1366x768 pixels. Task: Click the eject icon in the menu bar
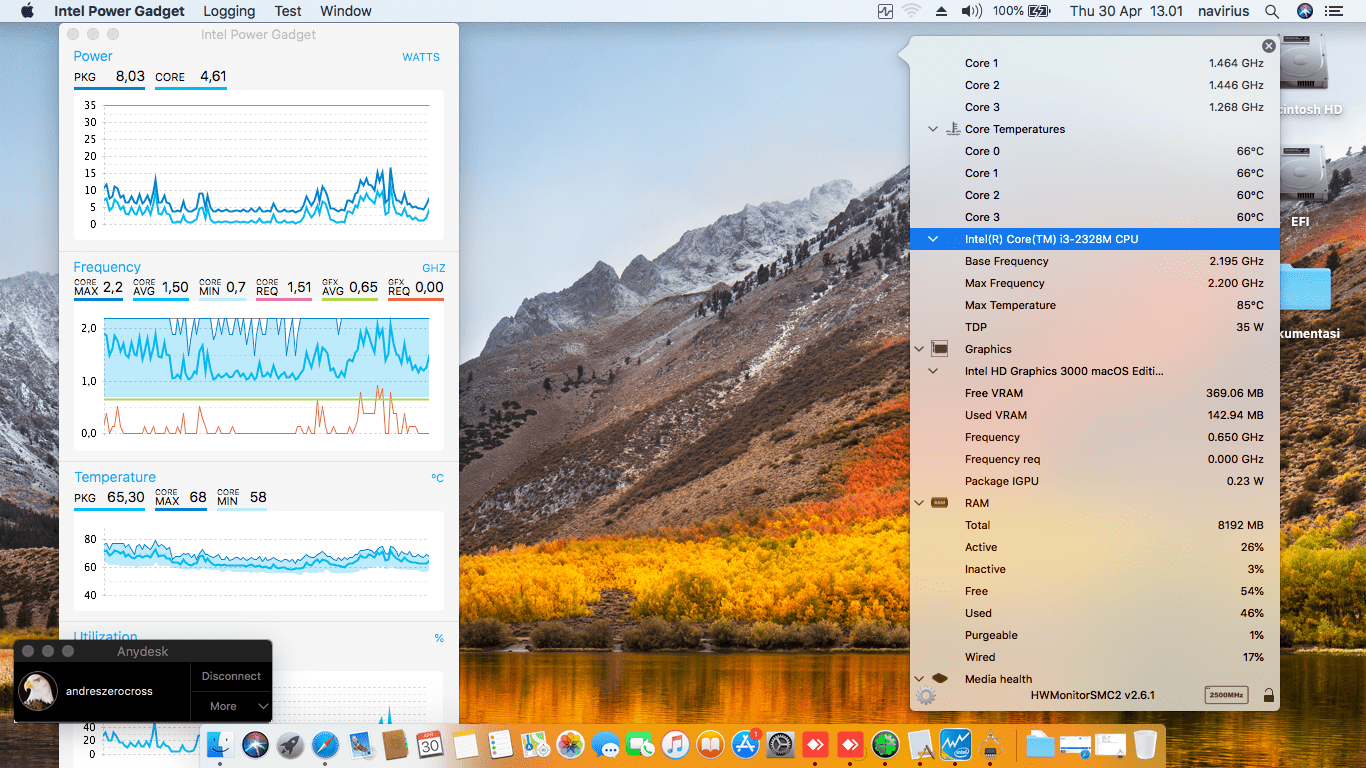[941, 11]
